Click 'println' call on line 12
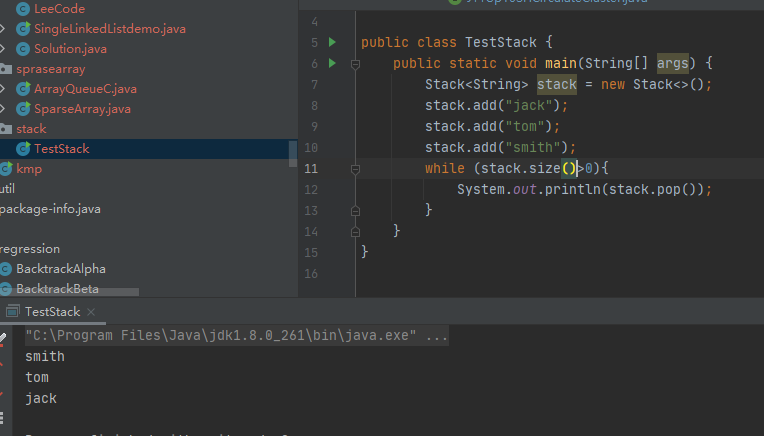Screen dimensions: 764x436 573,189
